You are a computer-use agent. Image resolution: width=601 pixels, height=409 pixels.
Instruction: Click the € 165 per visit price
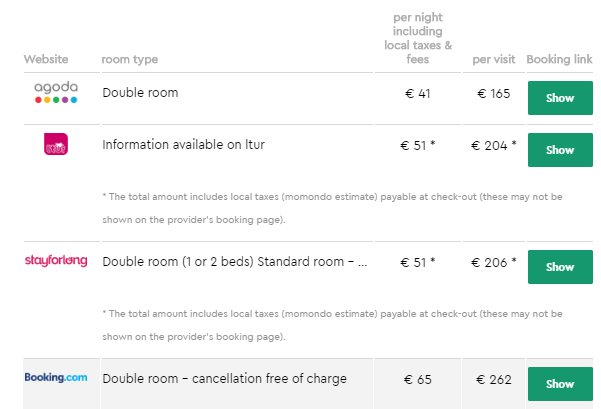click(494, 94)
